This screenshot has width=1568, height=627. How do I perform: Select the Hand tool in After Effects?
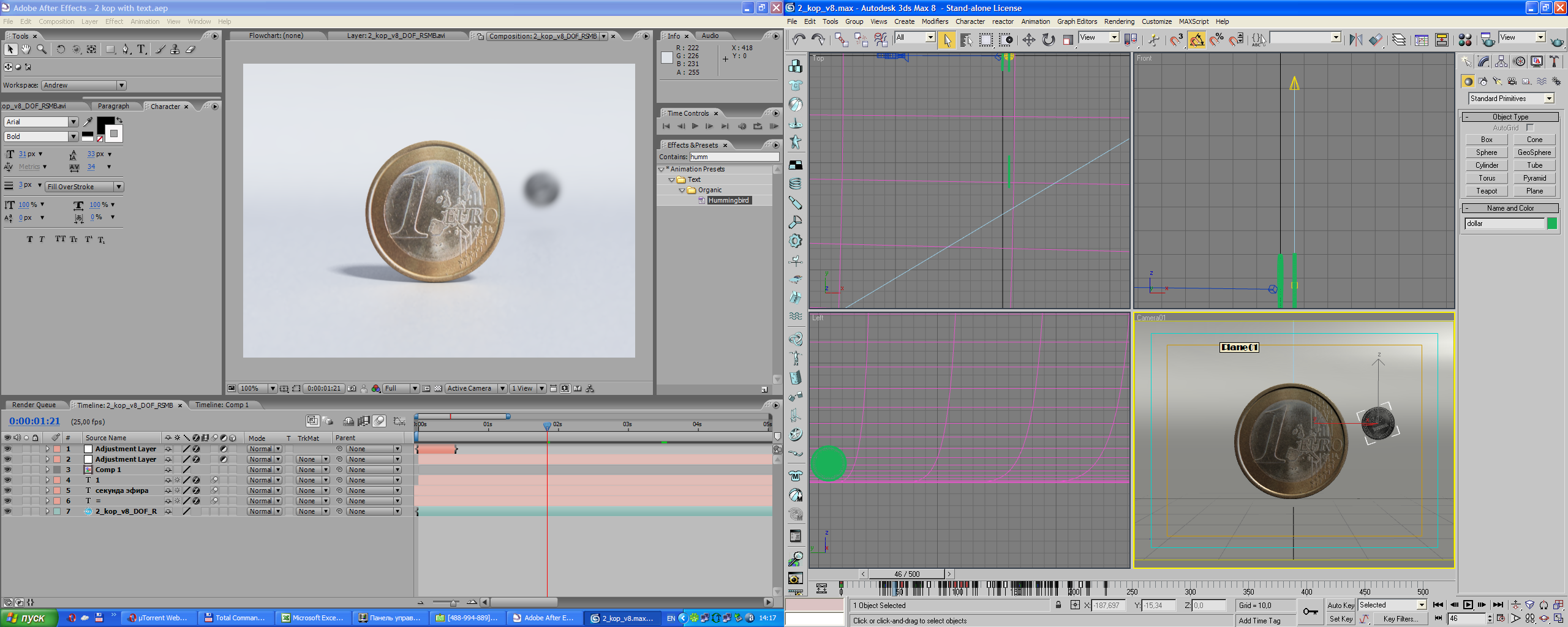coord(26,49)
